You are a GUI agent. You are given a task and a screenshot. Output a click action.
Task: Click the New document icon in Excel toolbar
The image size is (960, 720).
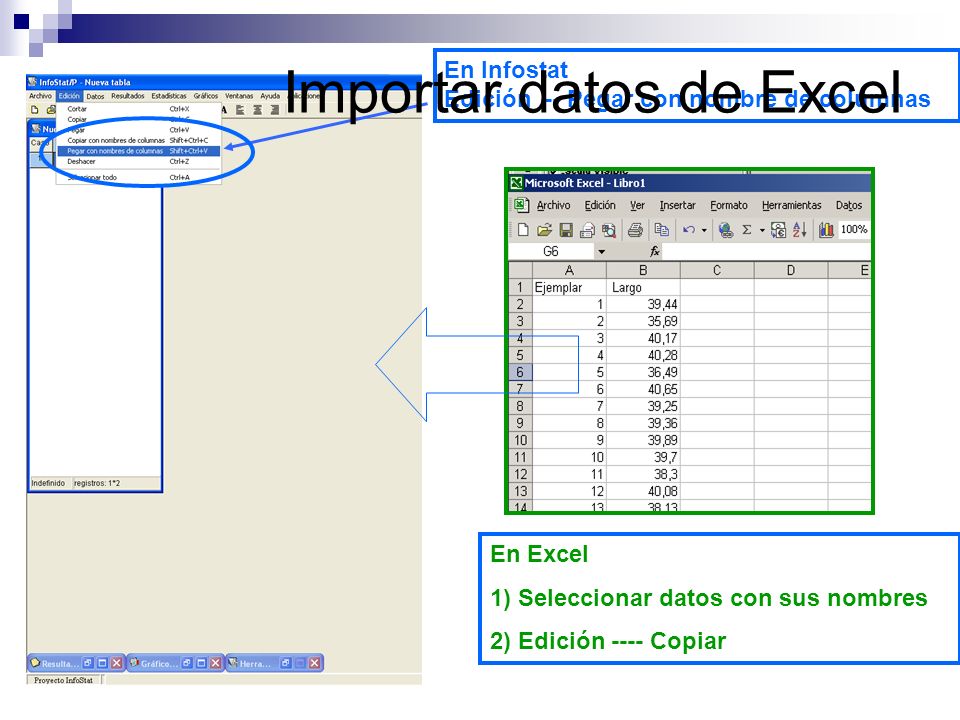pyautogui.click(x=523, y=230)
